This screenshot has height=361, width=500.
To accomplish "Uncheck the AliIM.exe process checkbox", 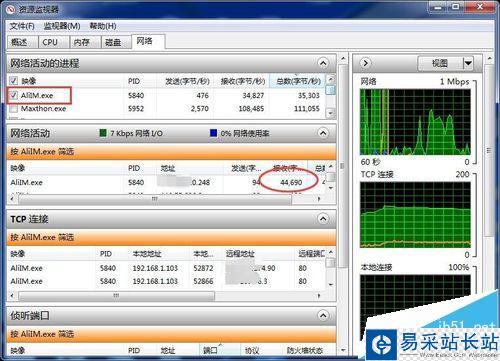I will click(13, 95).
